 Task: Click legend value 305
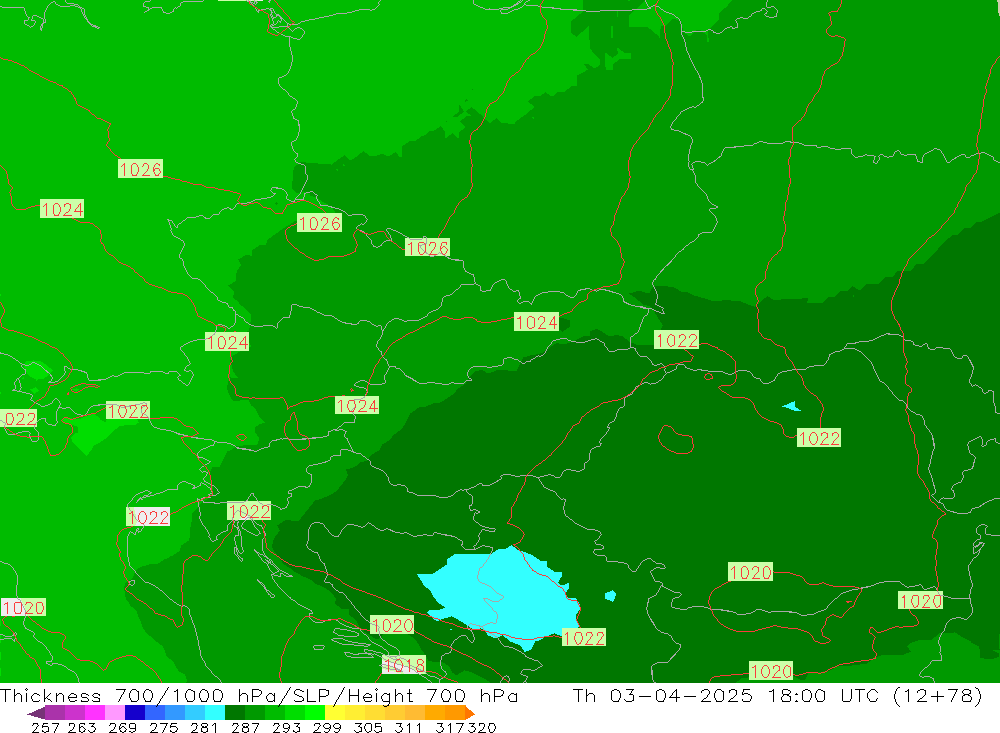point(368,727)
